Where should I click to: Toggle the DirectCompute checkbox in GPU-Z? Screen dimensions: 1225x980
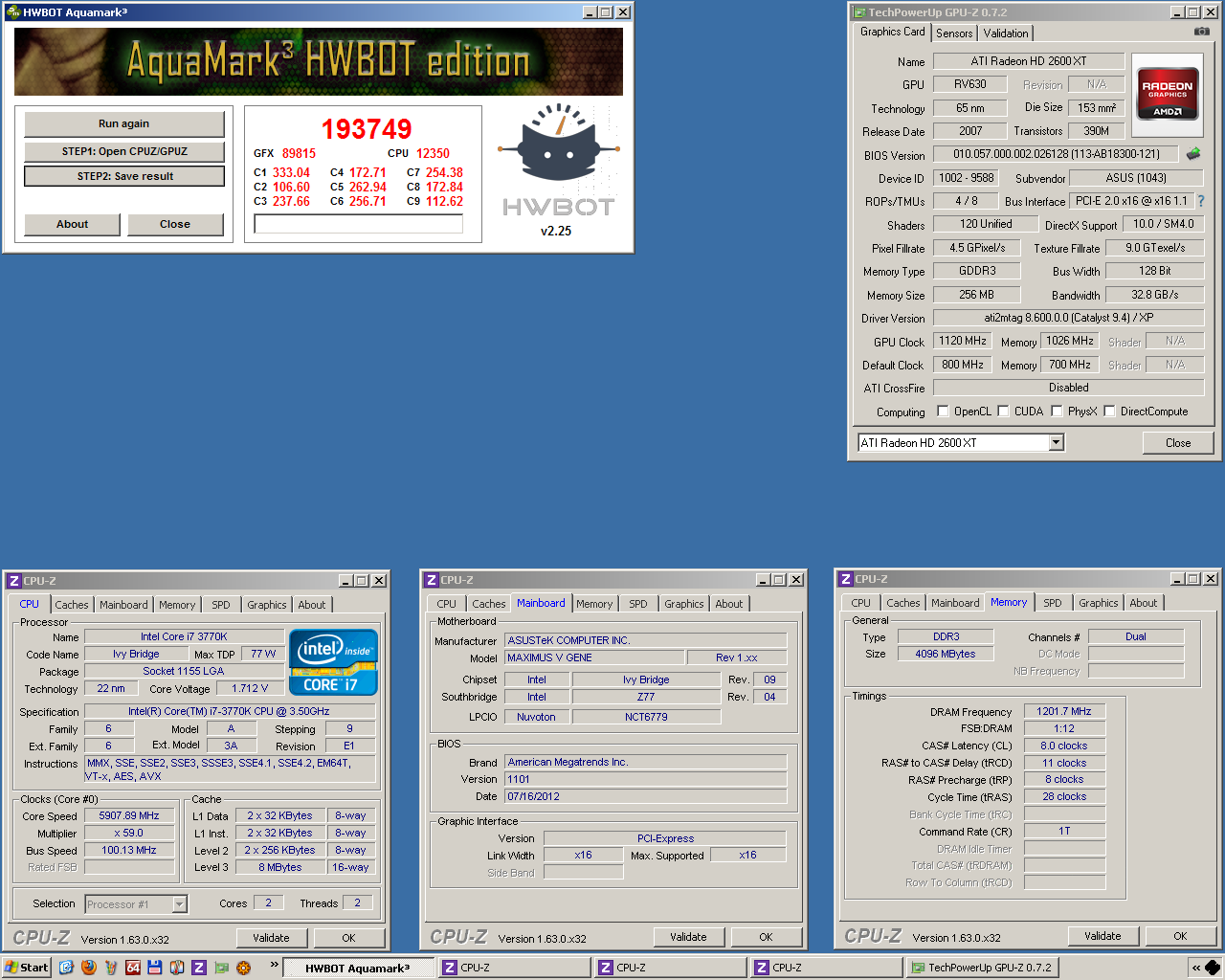[1109, 412]
